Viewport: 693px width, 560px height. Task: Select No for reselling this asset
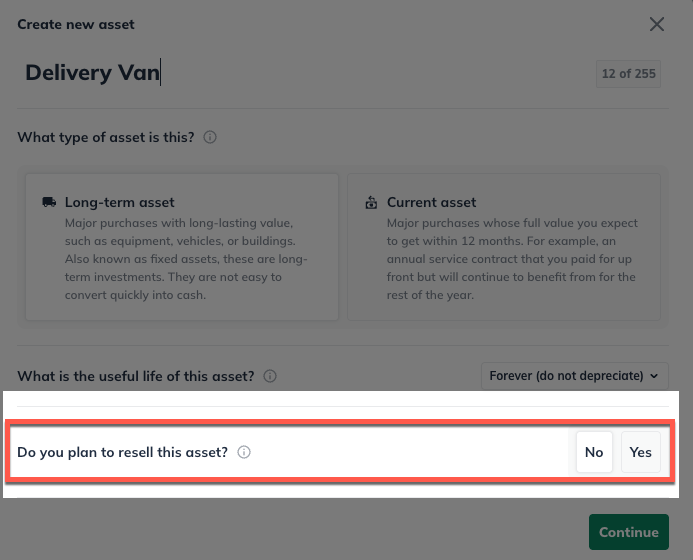(x=594, y=452)
